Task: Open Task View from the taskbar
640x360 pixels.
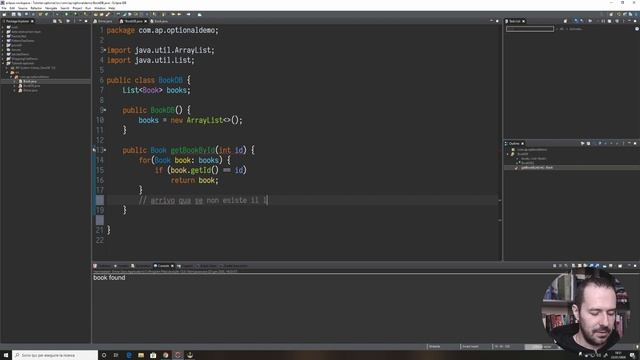Action: pyautogui.click(x=116, y=355)
